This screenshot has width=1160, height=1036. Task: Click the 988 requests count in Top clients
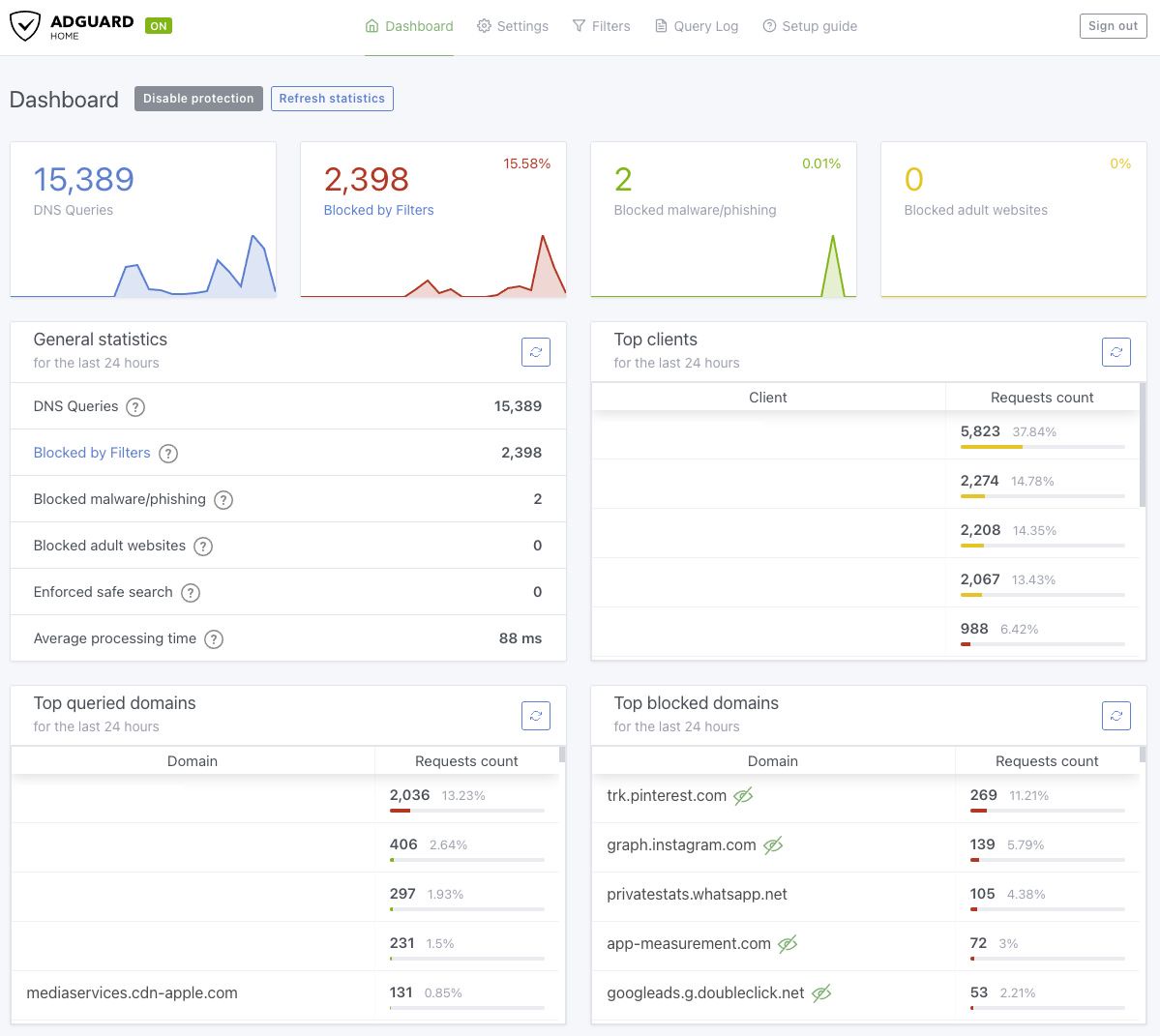[974, 629]
